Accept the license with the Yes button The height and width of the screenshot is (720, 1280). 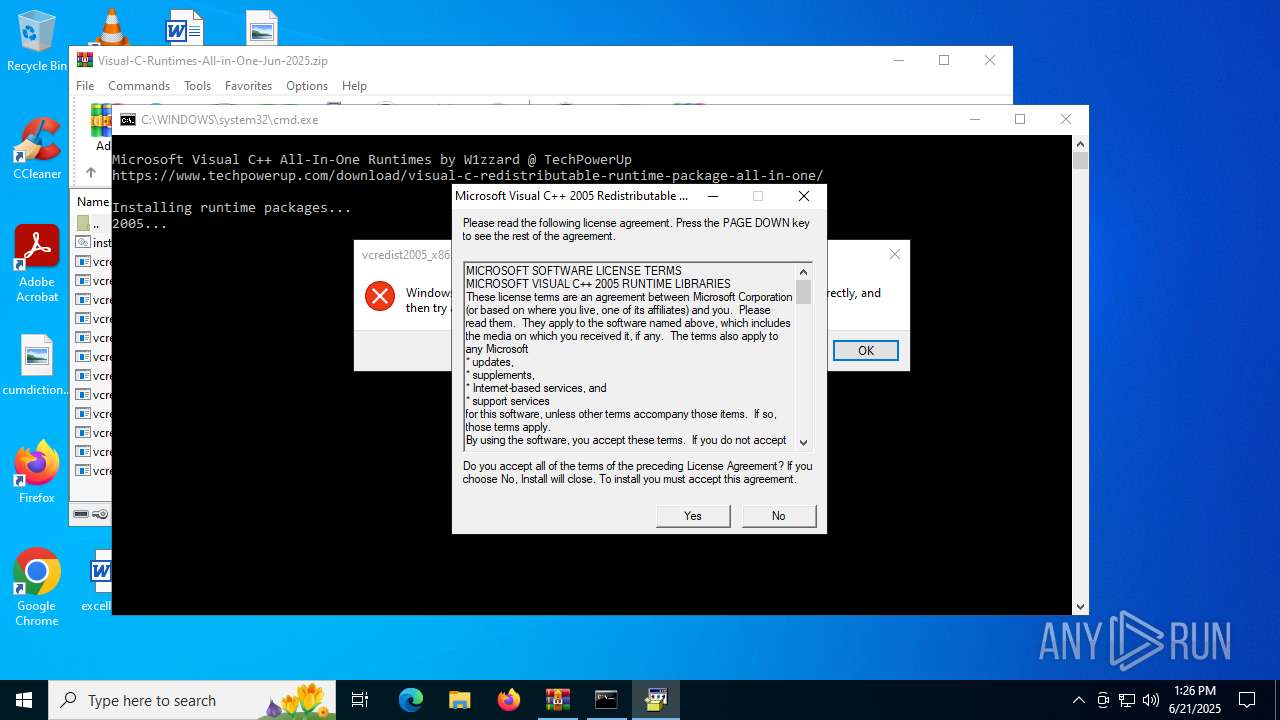(x=693, y=516)
